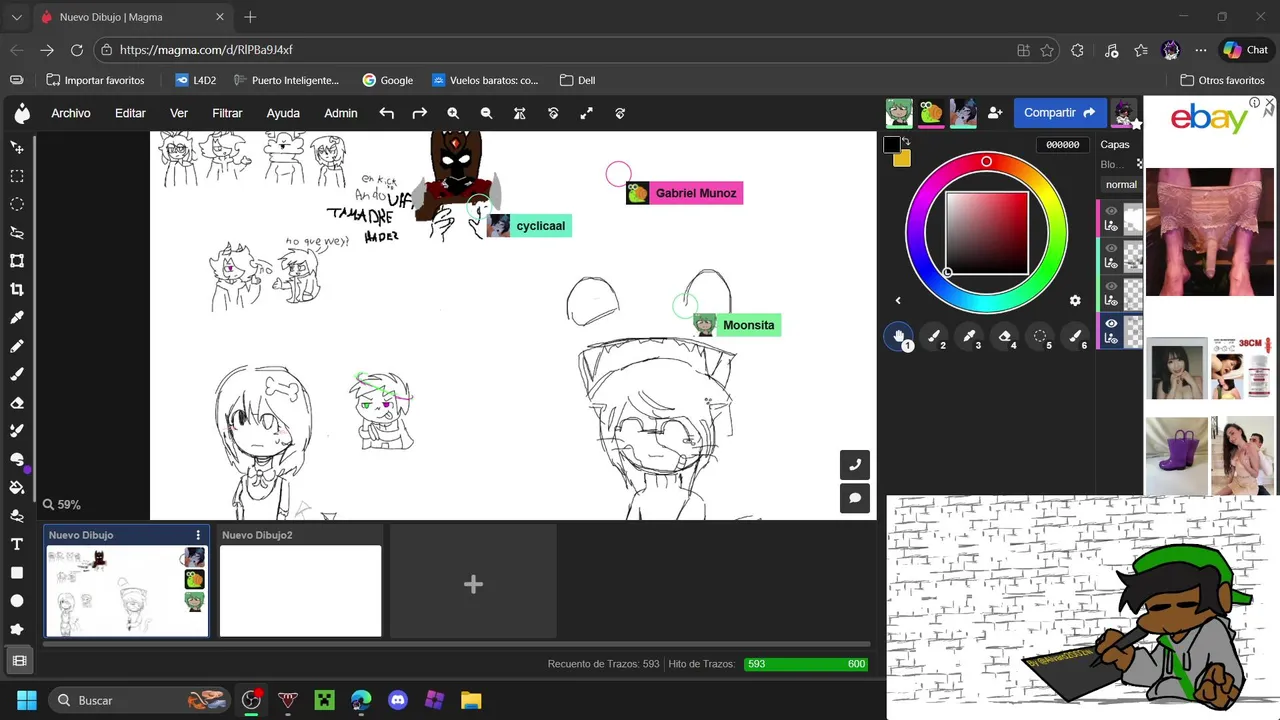Open the Admin menu
1280x720 pixels.
click(x=341, y=113)
